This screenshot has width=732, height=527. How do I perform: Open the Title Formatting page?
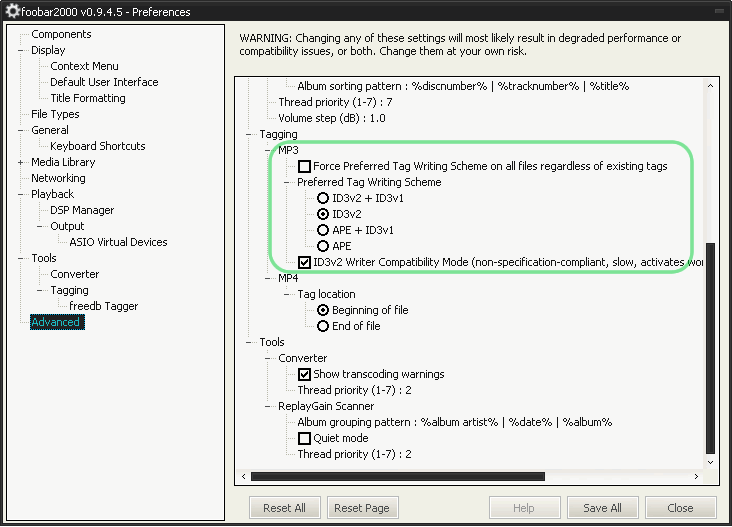pyautogui.click(x=88, y=98)
